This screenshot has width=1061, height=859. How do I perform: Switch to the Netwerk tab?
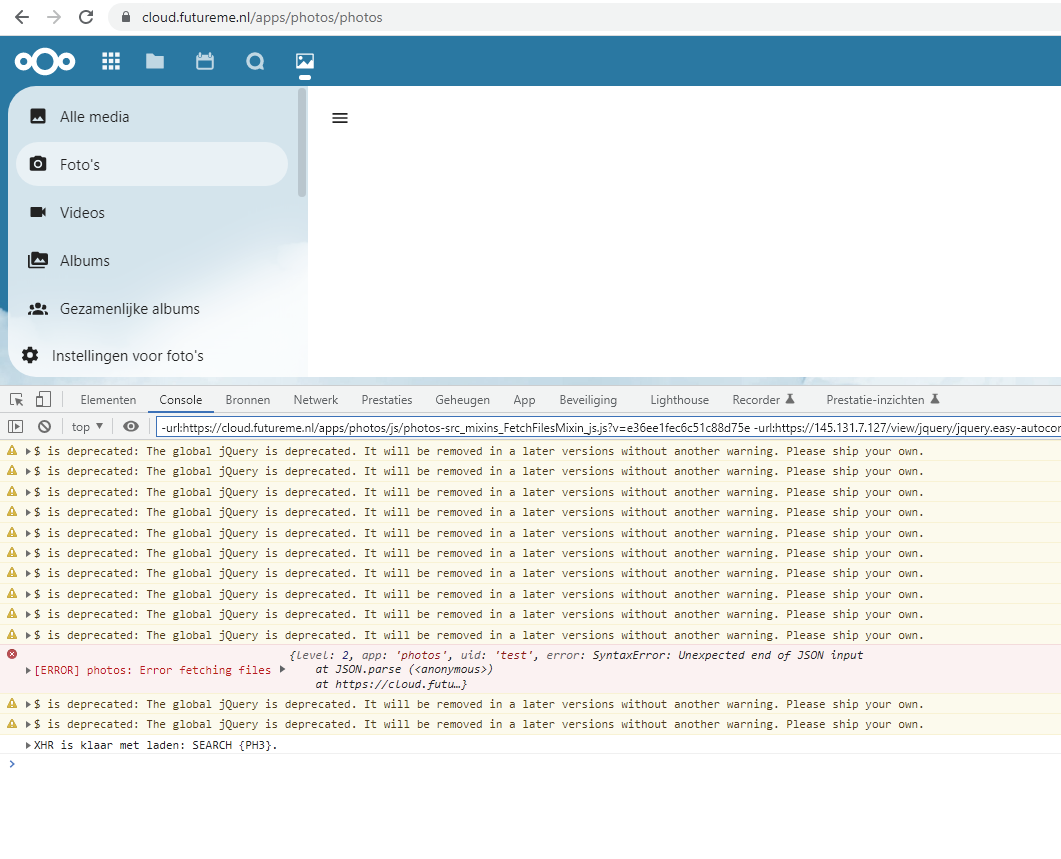(315, 399)
